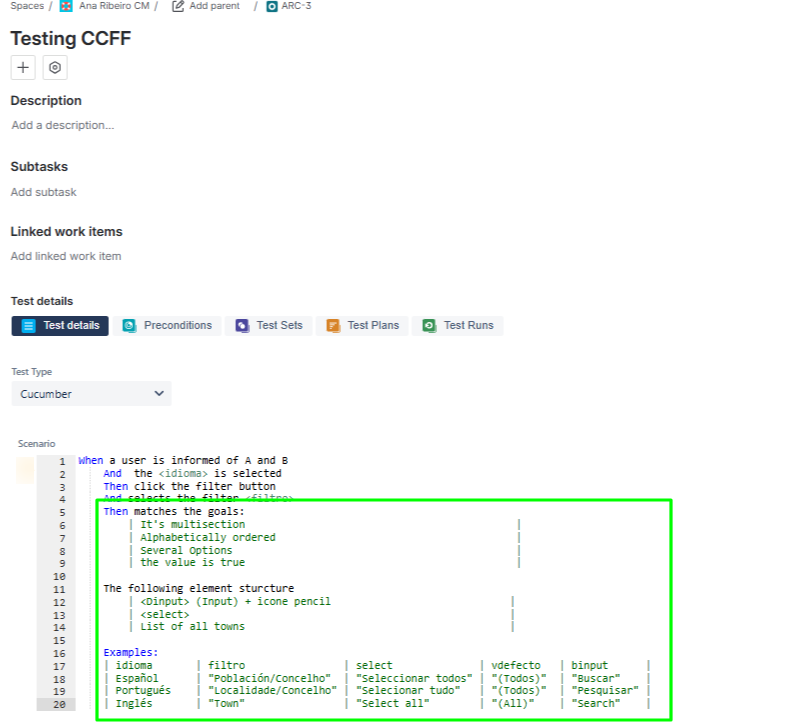The height and width of the screenshot is (728, 785).
Task: Click Add linked work item
Action: click(x=66, y=256)
